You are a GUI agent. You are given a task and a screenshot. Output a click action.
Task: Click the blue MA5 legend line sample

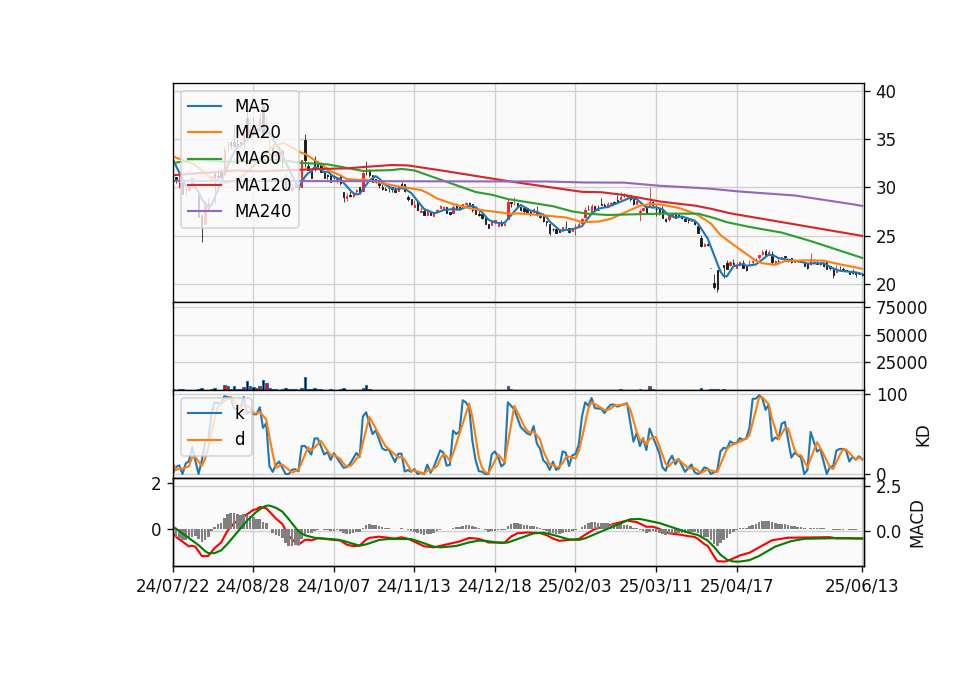click(x=204, y=107)
